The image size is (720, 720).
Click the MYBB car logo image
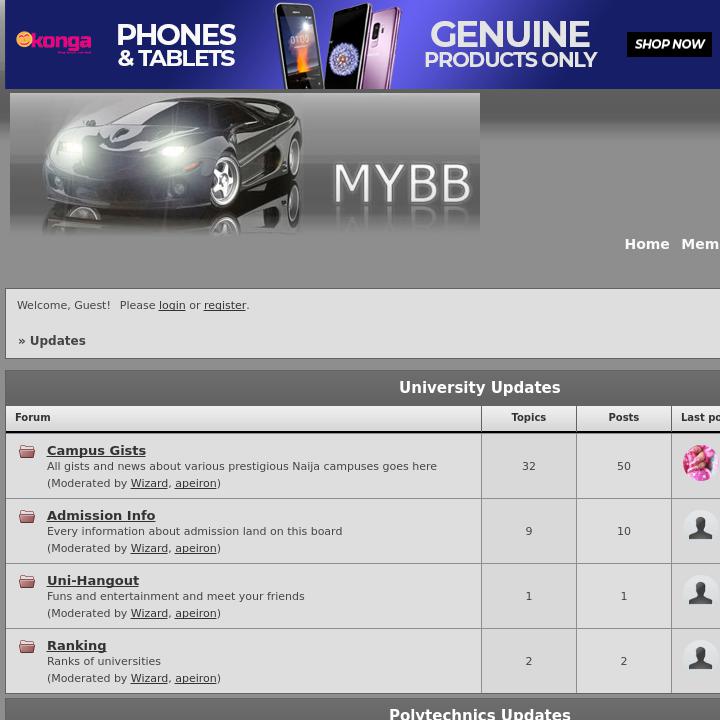[x=245, y=164]
